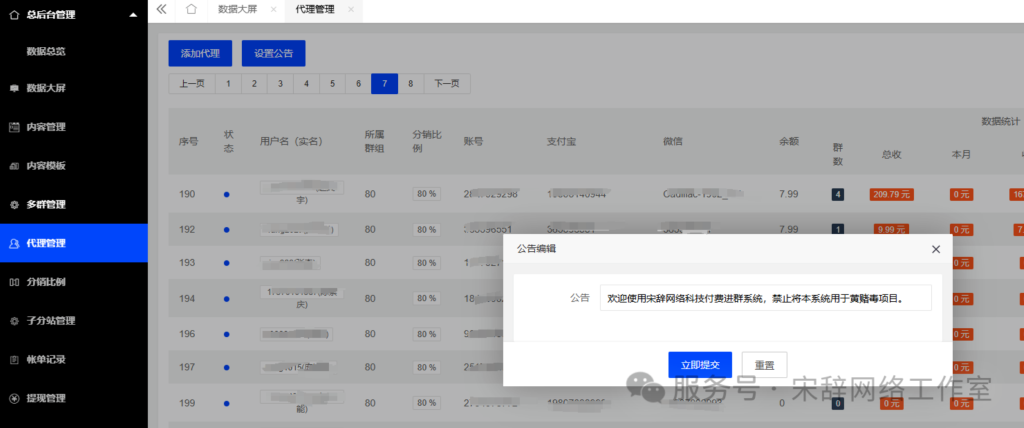Click the 209.79 元 total income badge
1024x428 pixels.
coord(891,194)
